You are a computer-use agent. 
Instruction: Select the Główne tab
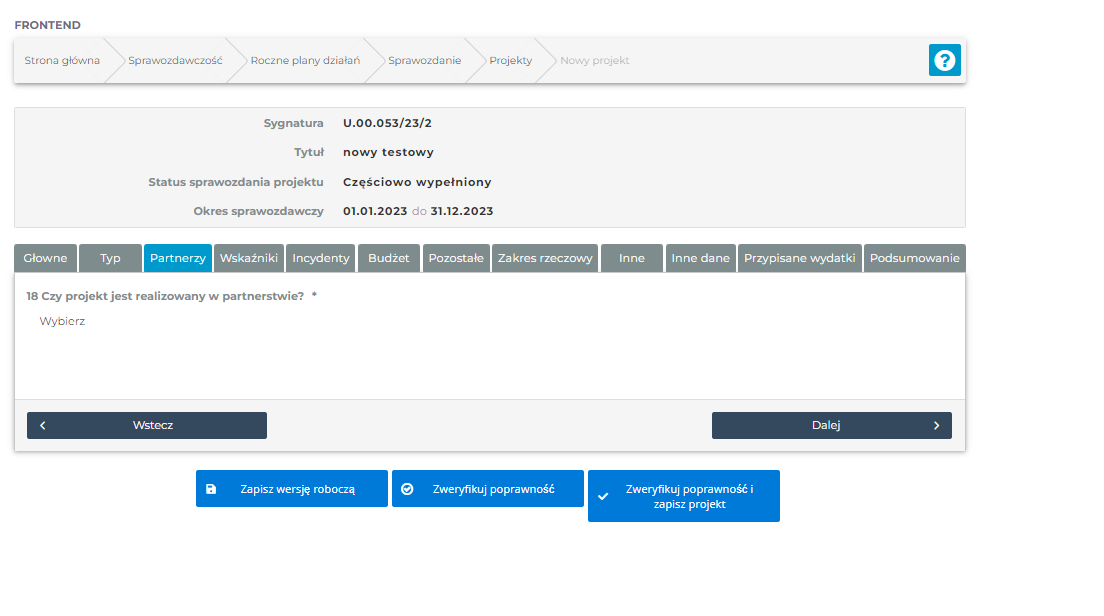45,258
